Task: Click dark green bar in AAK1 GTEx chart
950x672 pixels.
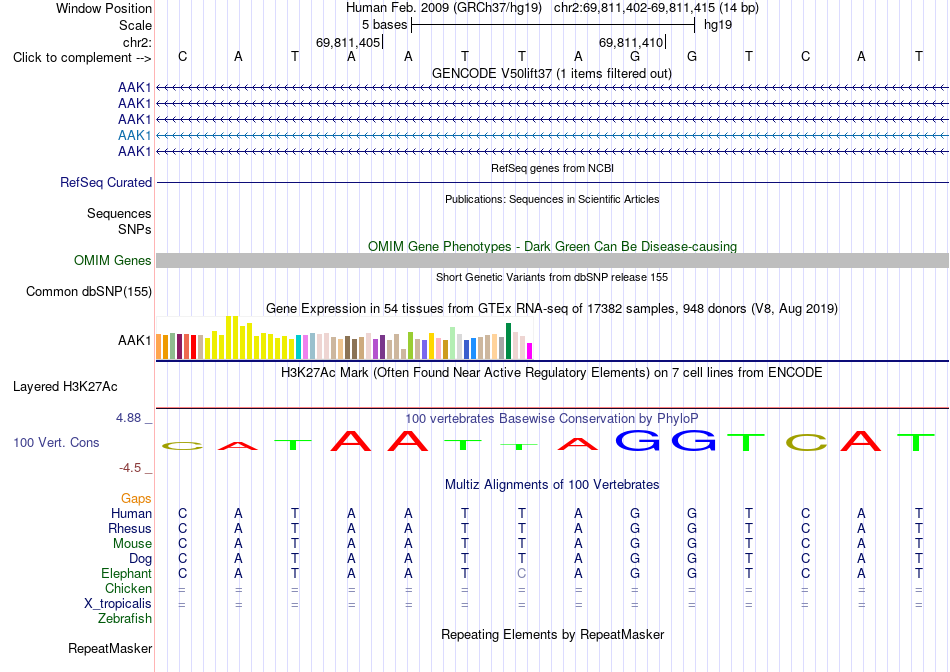Action: [x=508, y=341]
